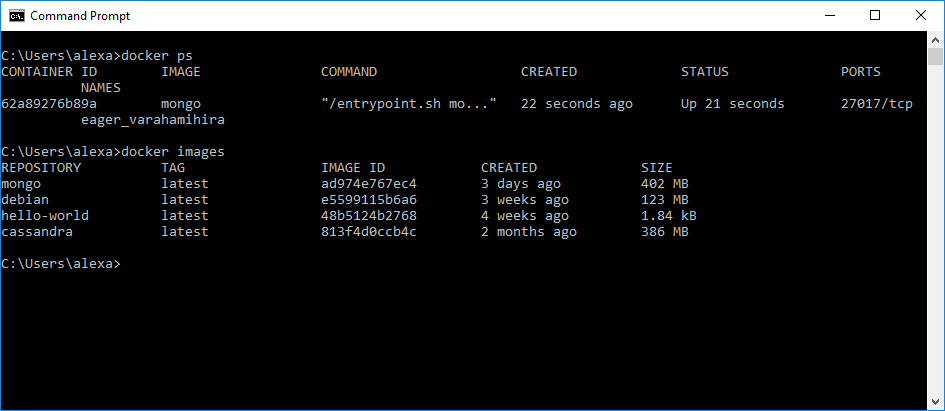Click the 'latest' tag of cassandra
Screen dimensions: 945x411
[185, 231]
